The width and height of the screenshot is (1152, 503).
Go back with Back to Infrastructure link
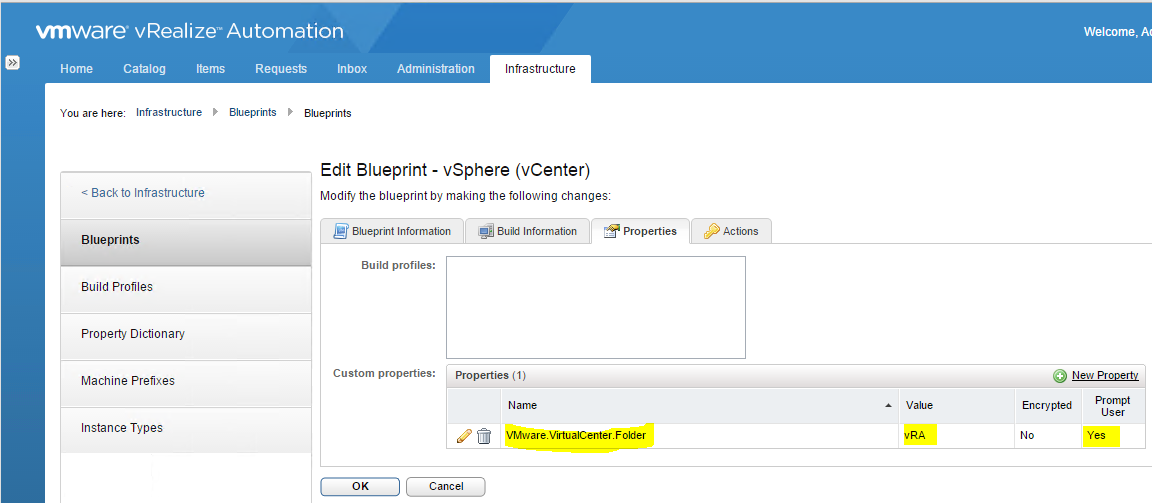point(143,192)
